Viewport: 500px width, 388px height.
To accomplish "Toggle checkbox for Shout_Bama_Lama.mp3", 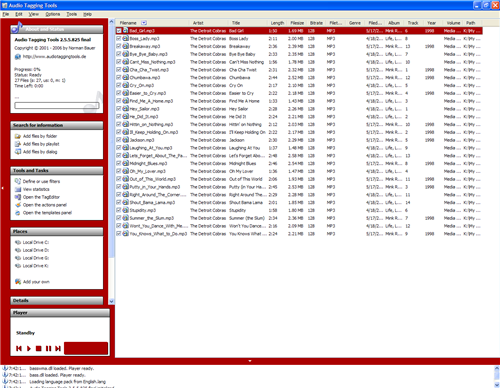I will [119, 202].
